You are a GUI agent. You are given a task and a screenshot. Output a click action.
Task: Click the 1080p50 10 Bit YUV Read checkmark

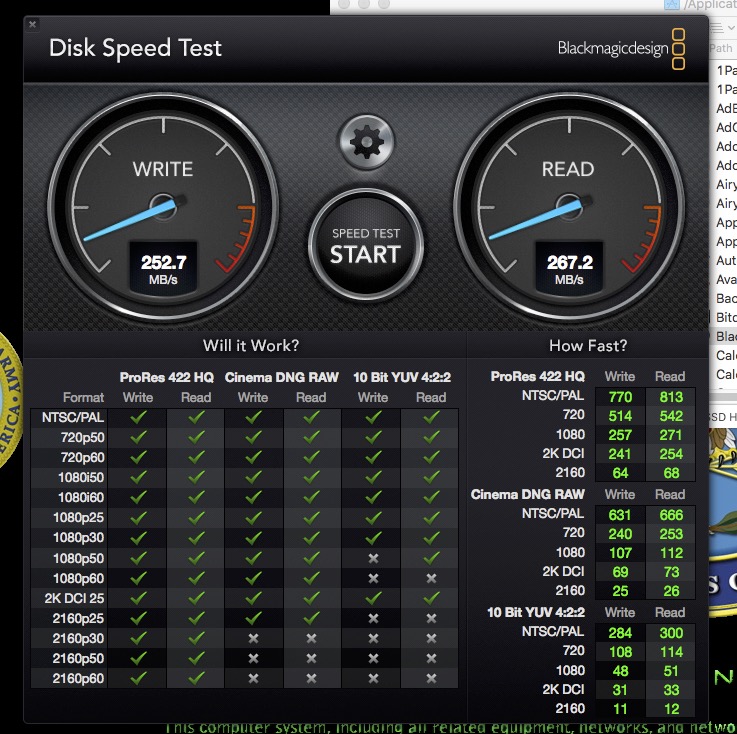pos(431,558)
